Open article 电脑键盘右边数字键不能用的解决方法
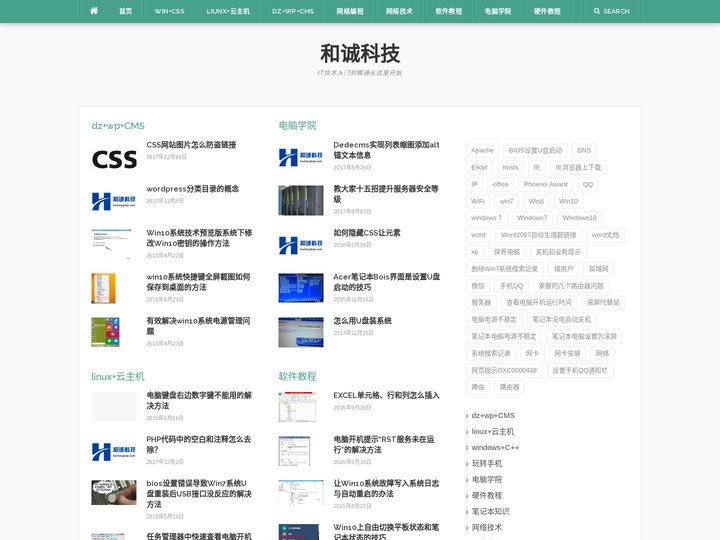Viewport: 720px width, 540px height. pos(199,400)
